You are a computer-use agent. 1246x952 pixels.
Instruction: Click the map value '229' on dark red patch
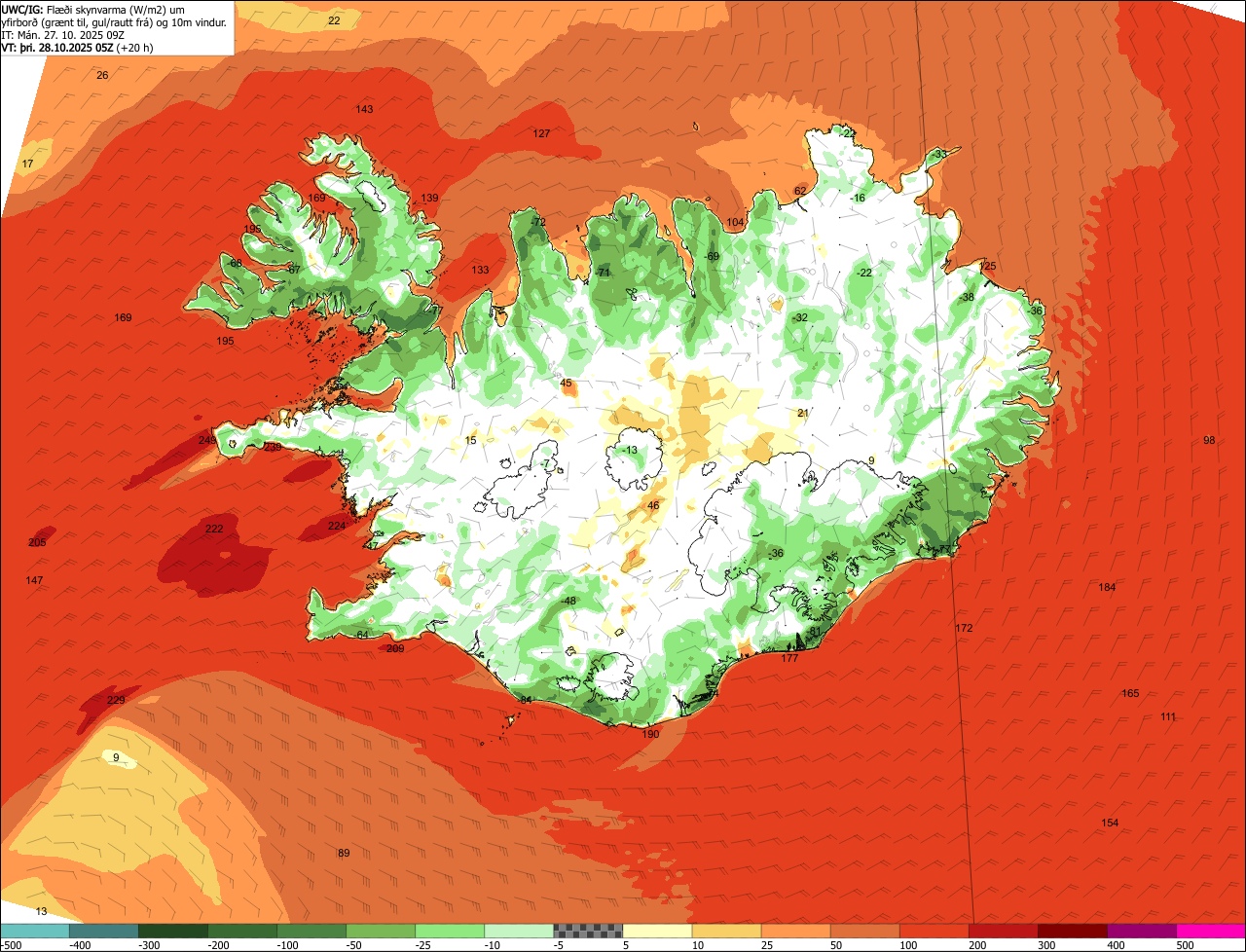[116, 700]
